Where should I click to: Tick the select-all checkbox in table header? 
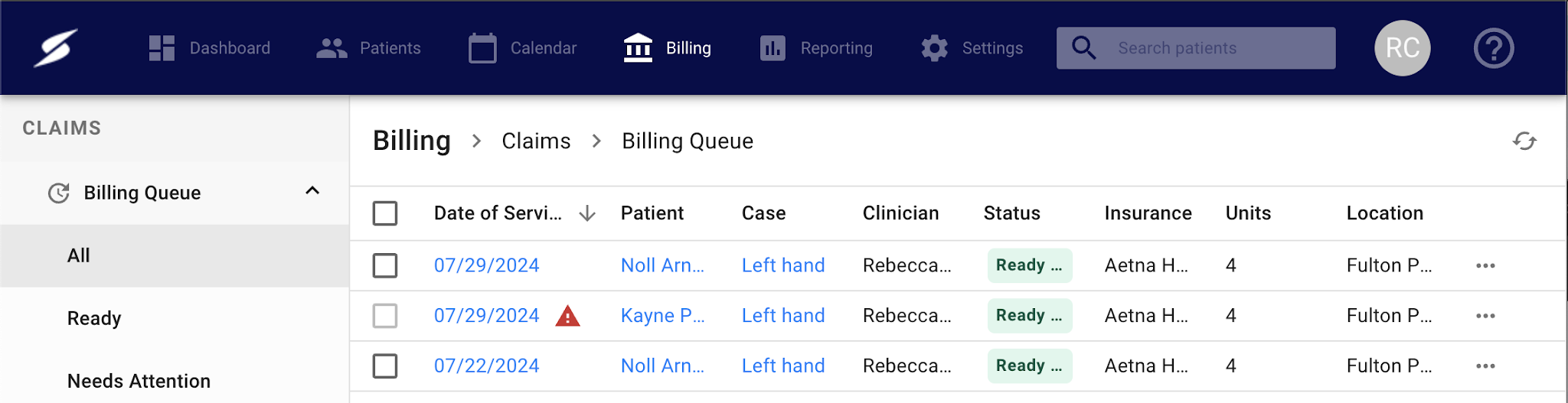(385, 213)
